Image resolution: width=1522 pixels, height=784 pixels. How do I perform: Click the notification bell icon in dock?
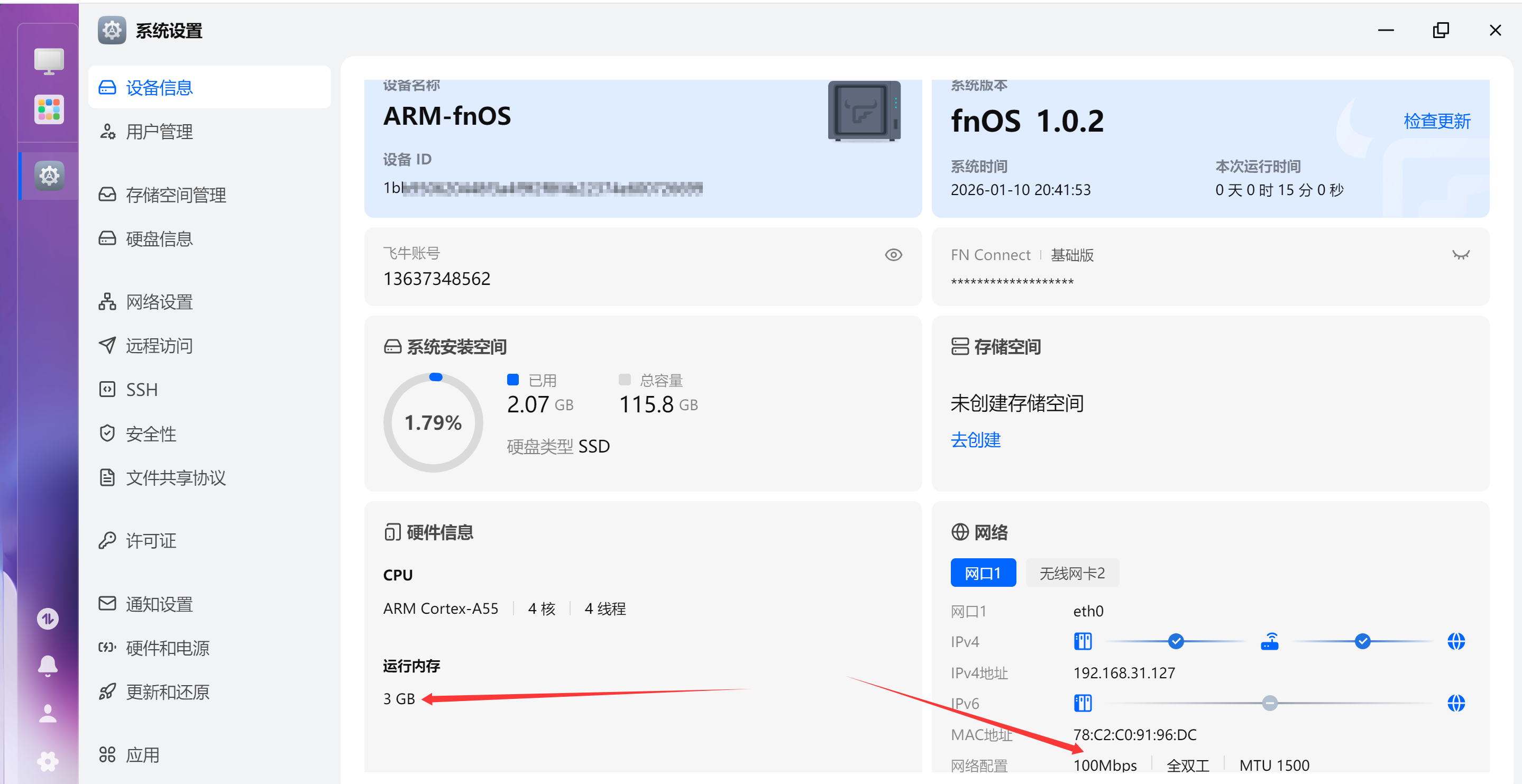point(48,665)
